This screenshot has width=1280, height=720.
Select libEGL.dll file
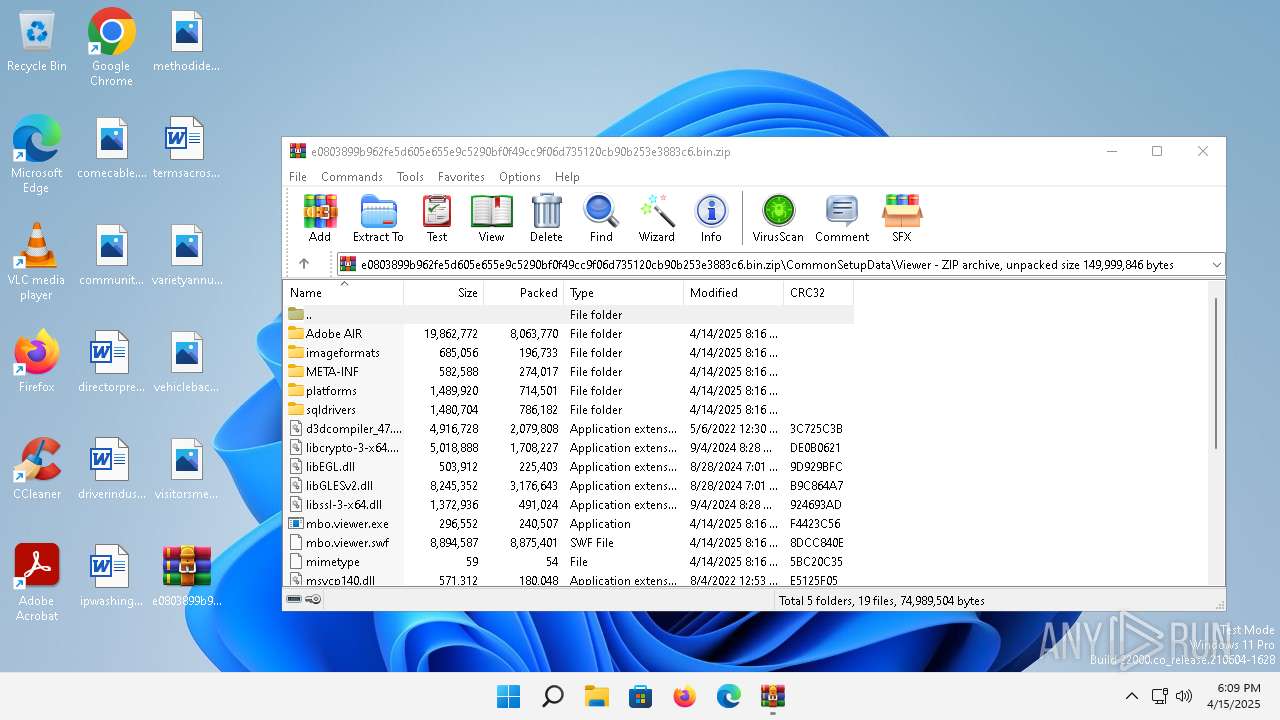coord(569,466)
